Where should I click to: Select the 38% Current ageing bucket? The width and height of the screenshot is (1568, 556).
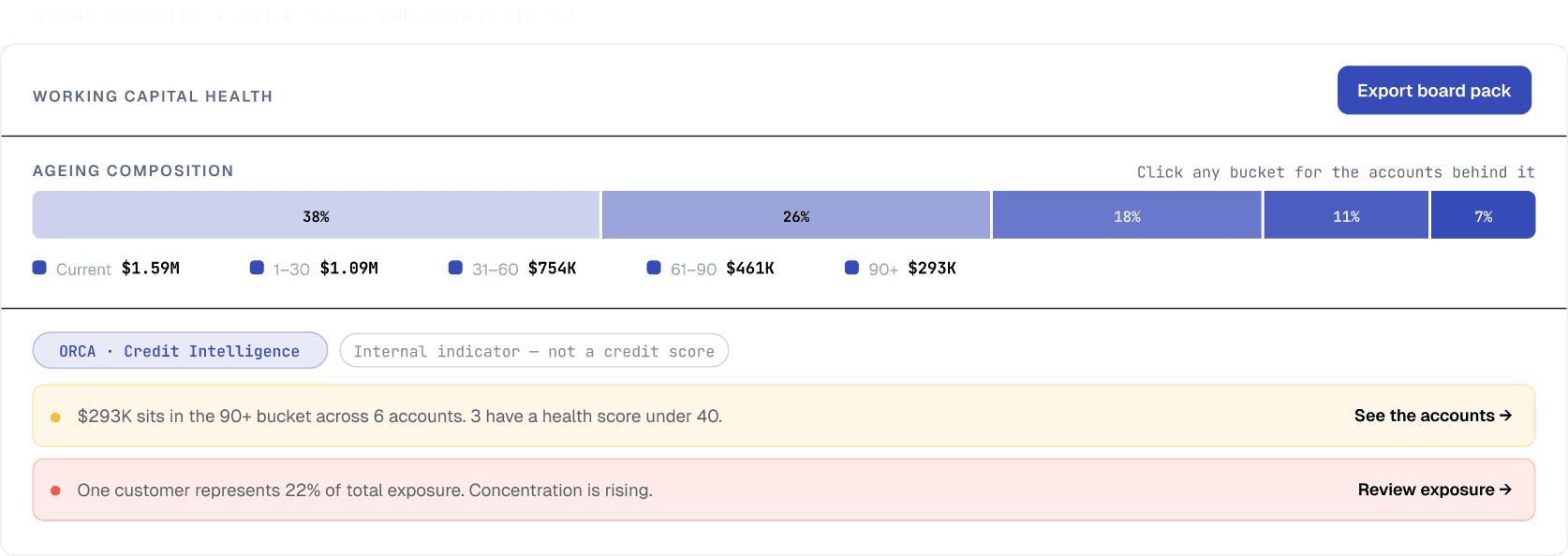tap(316, 215)
